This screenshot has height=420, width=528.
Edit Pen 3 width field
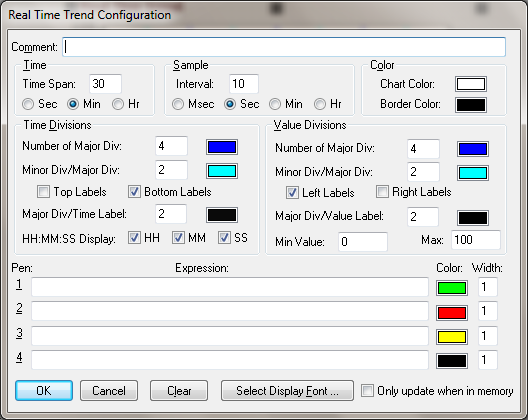[x=488, y=336]
